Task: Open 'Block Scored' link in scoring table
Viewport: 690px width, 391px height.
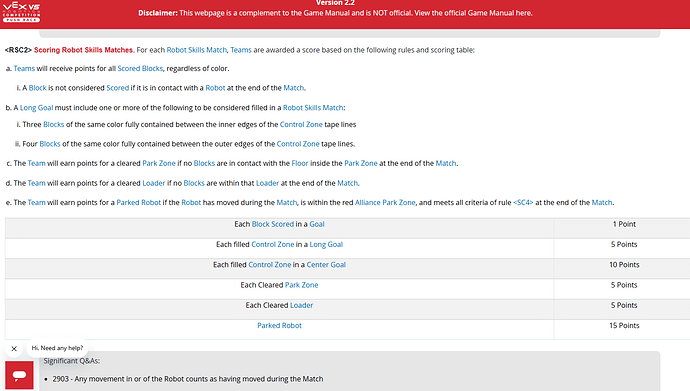Action: point(272,224)
